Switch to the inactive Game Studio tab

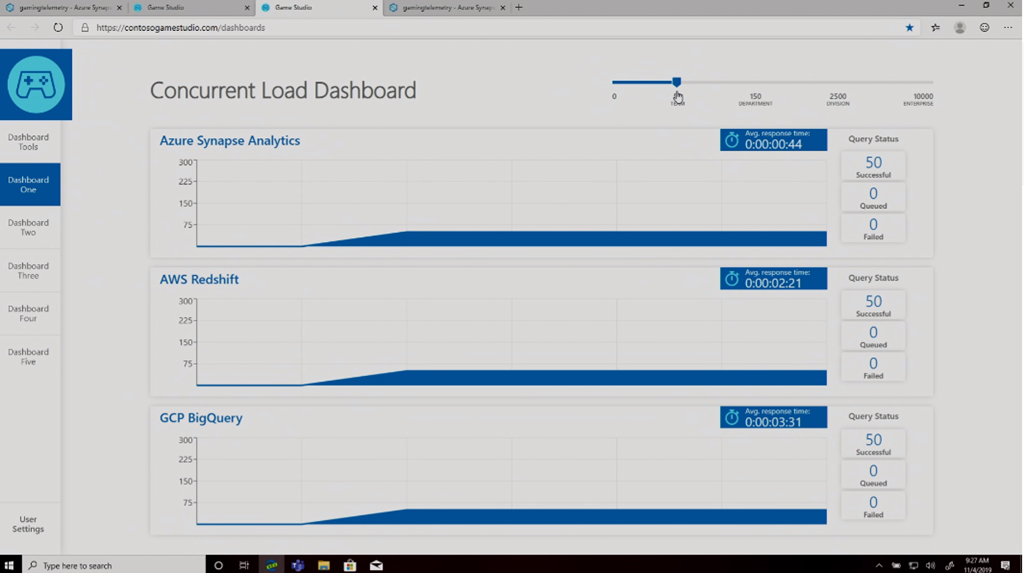click(x=191, y=7)
